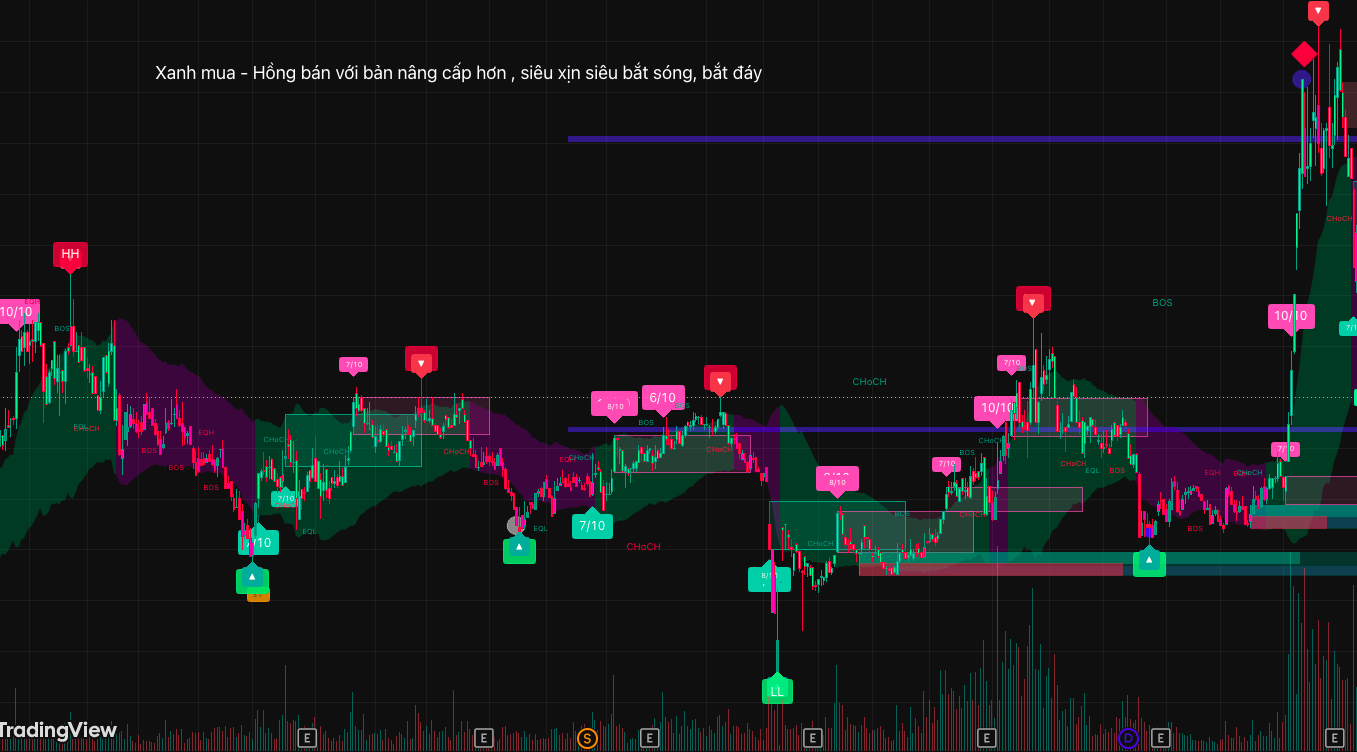Click the large teal CHoCH text
Image resolution: width=1357 pixels, height=752 pixels.
pos(869,382)
